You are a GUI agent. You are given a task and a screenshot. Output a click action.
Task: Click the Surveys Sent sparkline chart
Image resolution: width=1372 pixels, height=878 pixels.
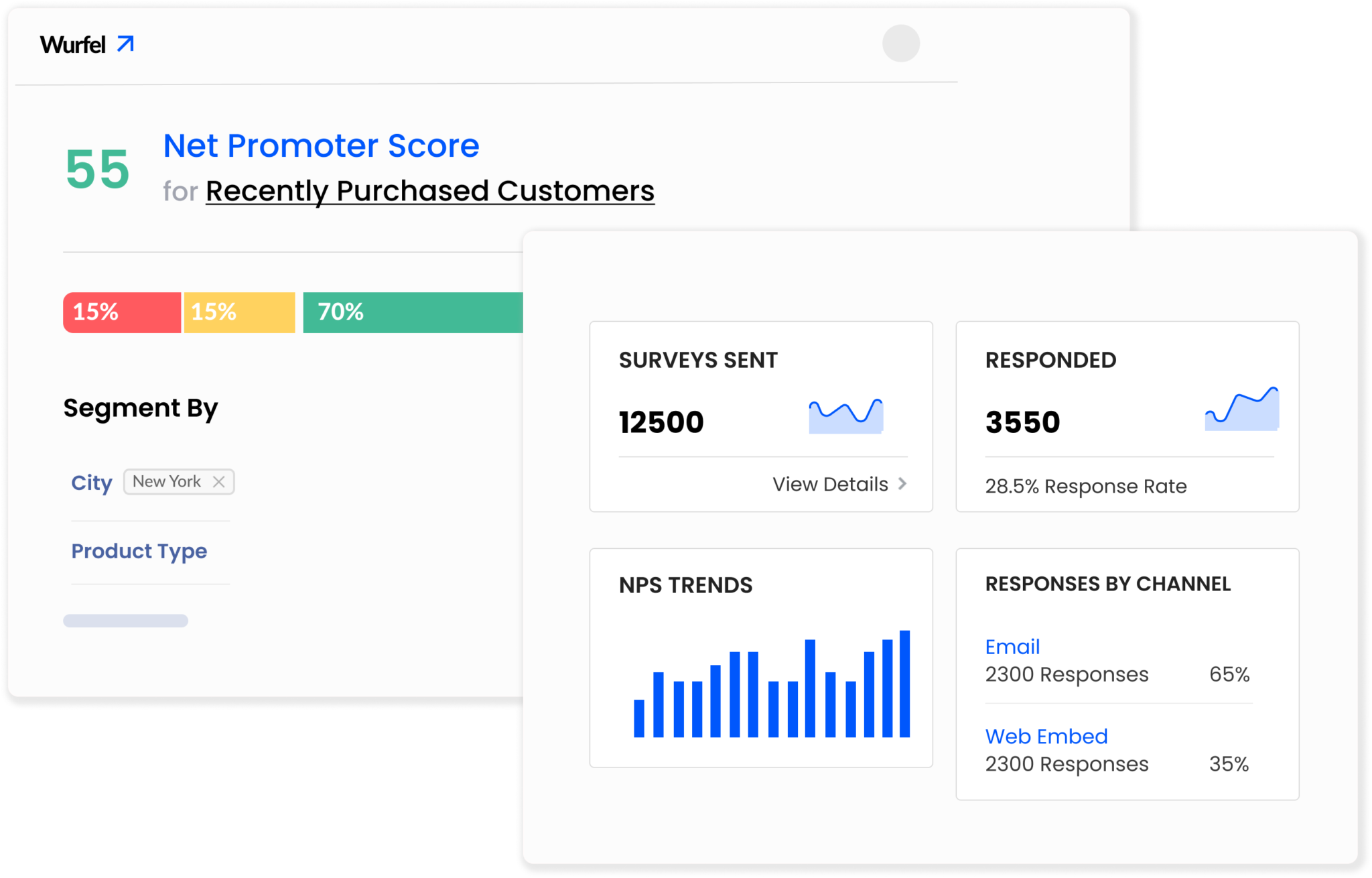845,414
